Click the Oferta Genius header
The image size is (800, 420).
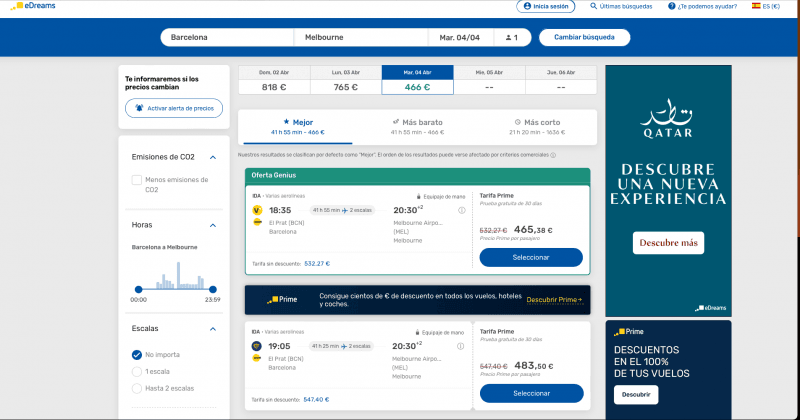417,176
